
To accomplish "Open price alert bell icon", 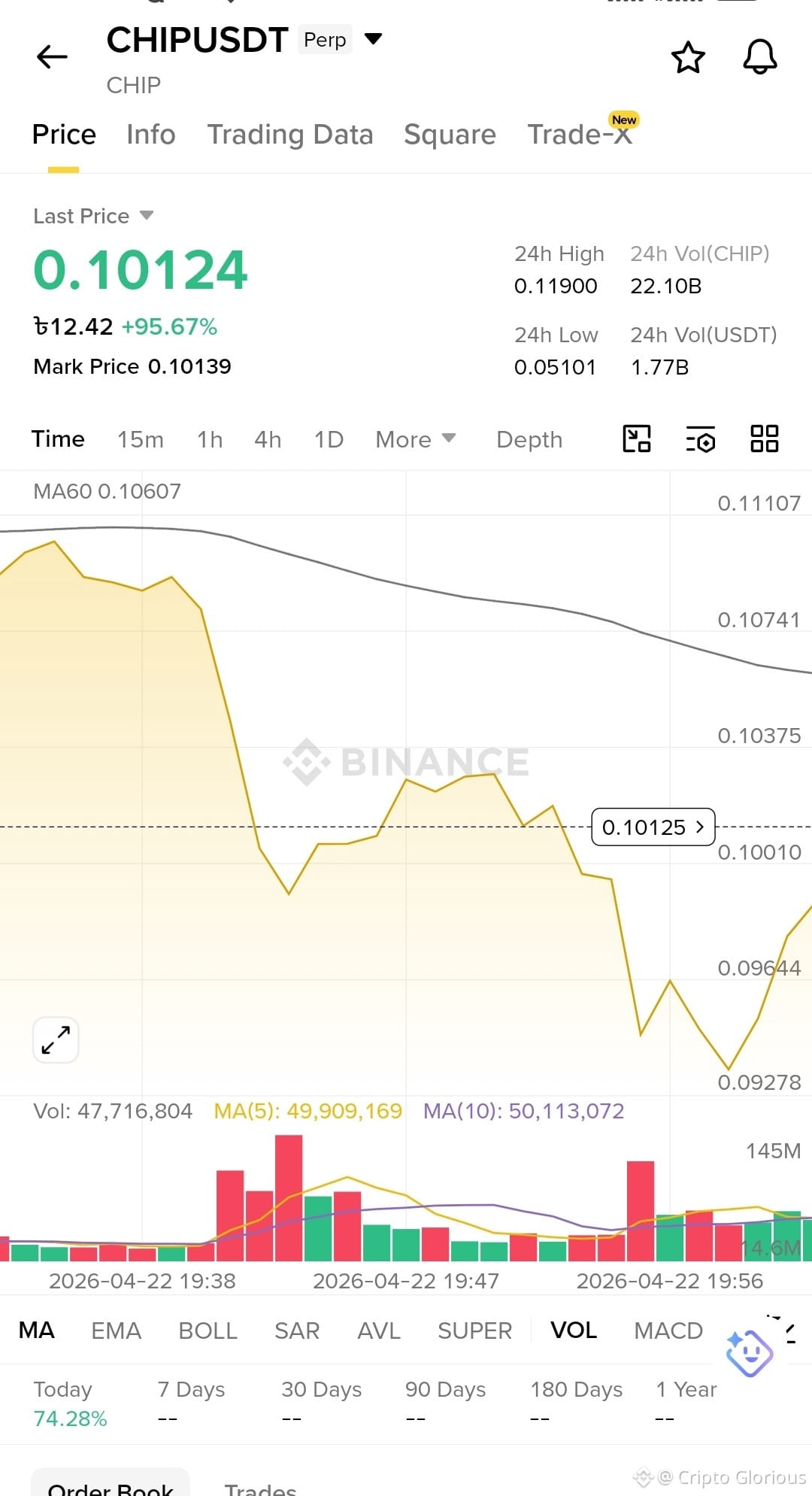I will coord(760,57).
